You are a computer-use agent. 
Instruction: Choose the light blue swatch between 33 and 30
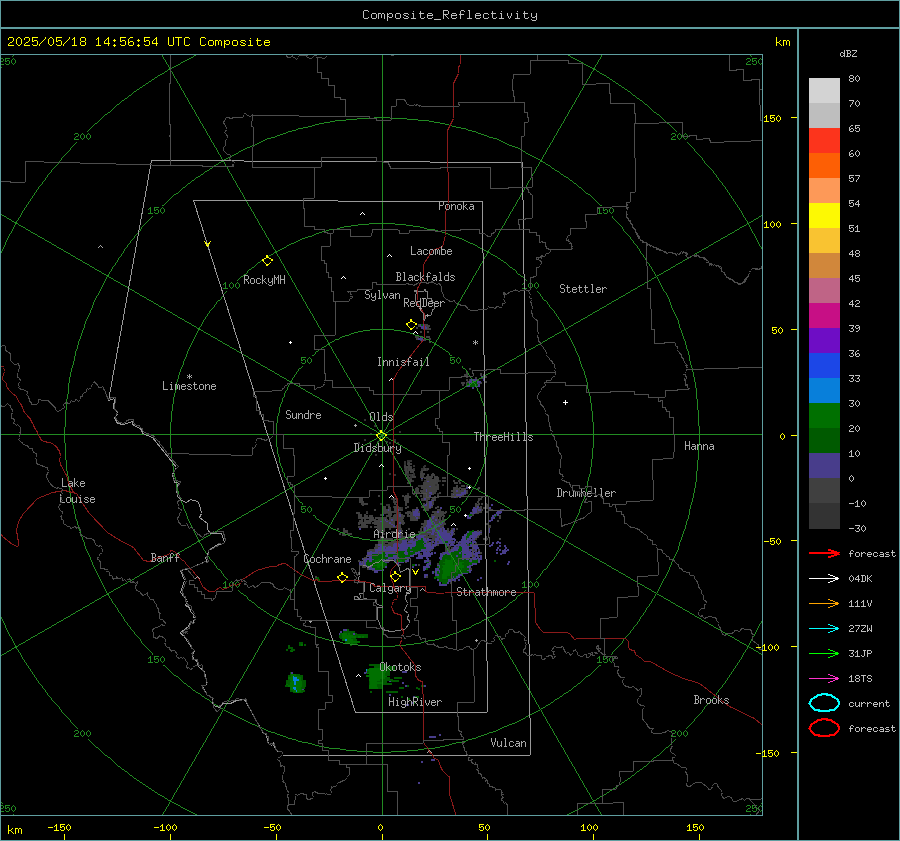click(x=824, y=391)
